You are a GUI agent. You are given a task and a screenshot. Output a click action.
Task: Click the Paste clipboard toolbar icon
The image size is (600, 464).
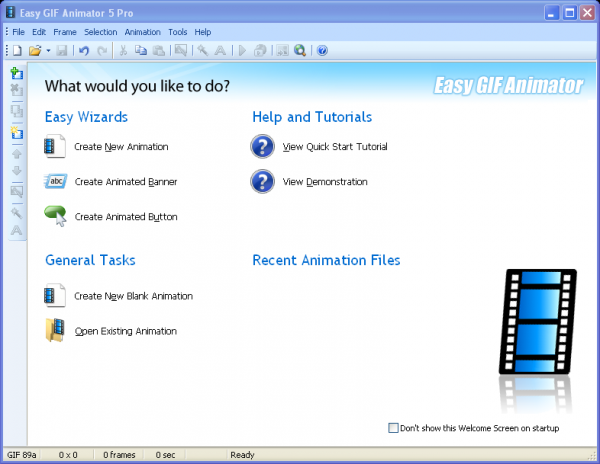click(159, 50)
